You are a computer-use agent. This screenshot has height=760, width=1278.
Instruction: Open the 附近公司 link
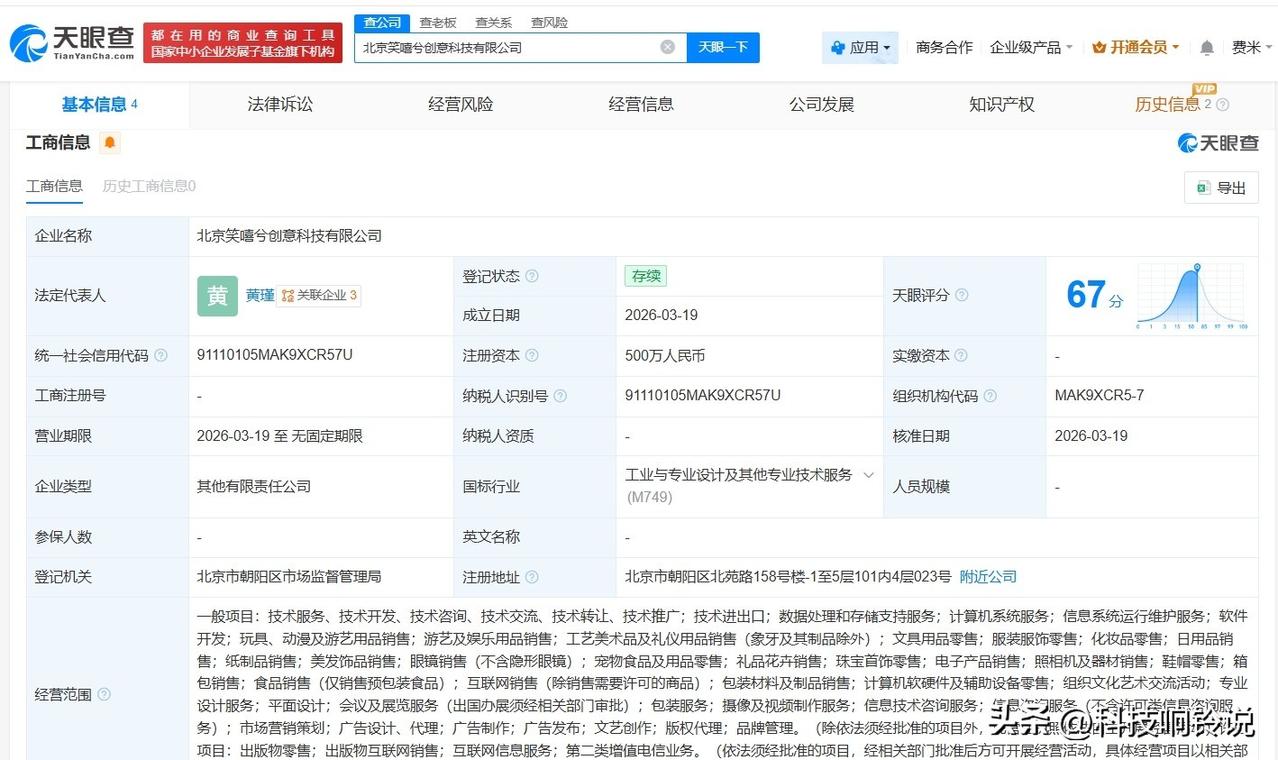988,576
